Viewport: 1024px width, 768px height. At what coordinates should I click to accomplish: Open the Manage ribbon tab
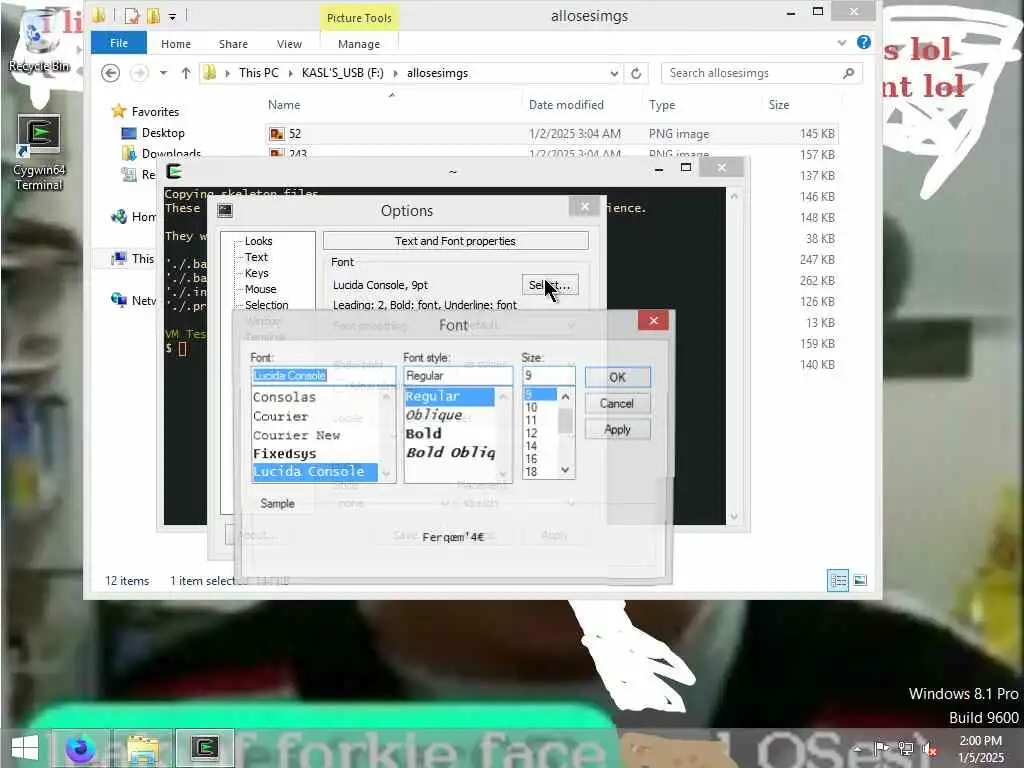tap(359, 44)
